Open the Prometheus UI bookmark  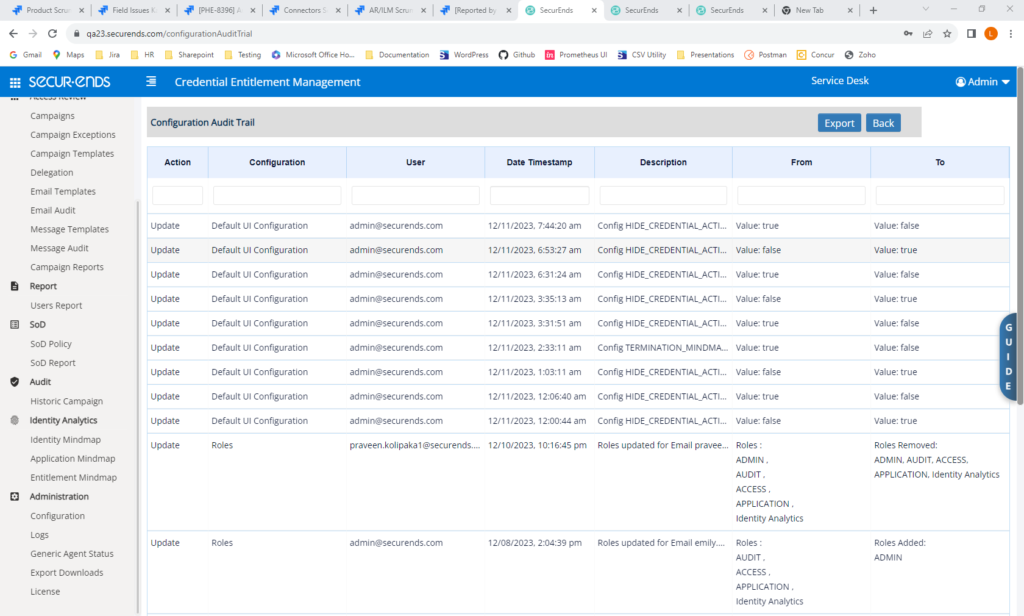(x=576, y=55)
